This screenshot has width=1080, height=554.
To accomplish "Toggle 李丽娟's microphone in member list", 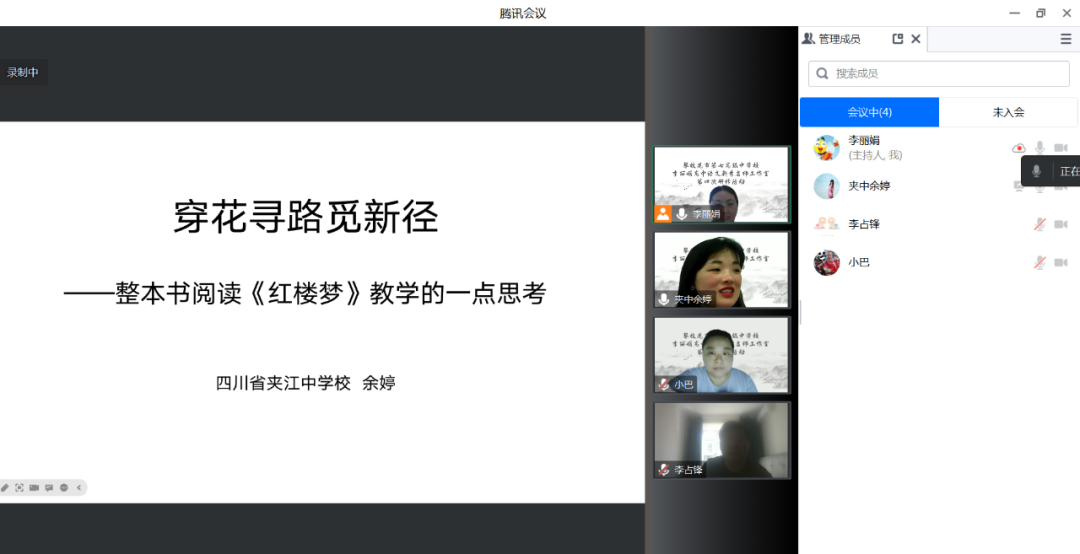I will click(x=1039, y=148).
